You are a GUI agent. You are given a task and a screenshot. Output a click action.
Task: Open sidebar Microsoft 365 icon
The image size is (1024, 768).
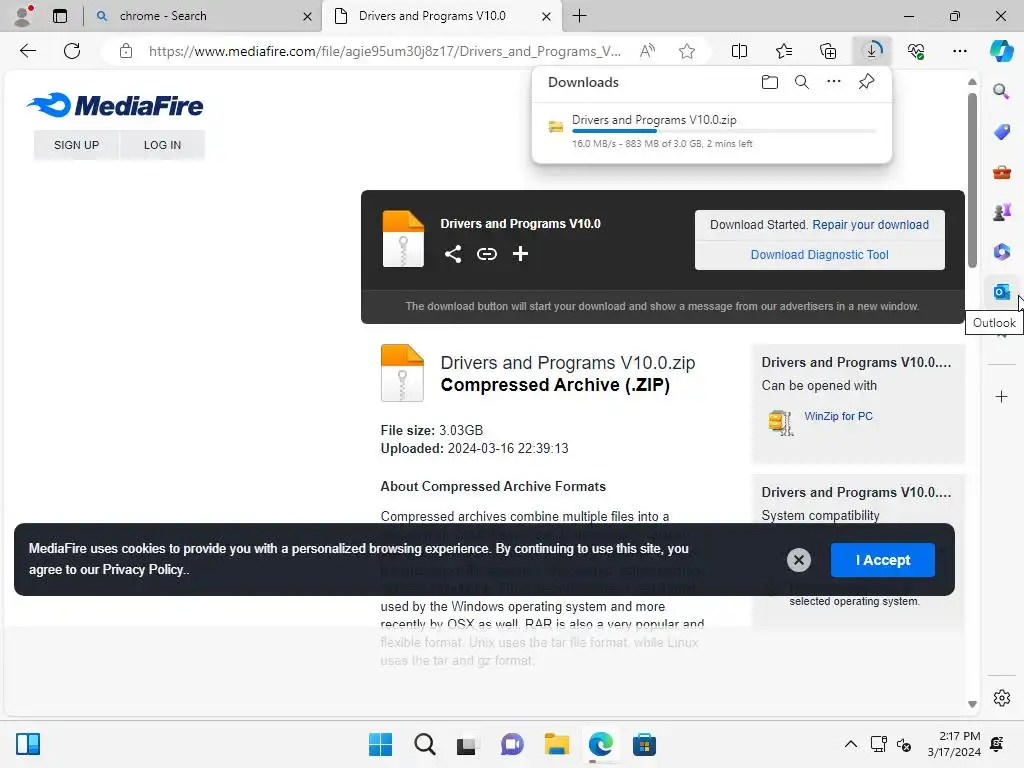coord(1001,252)
